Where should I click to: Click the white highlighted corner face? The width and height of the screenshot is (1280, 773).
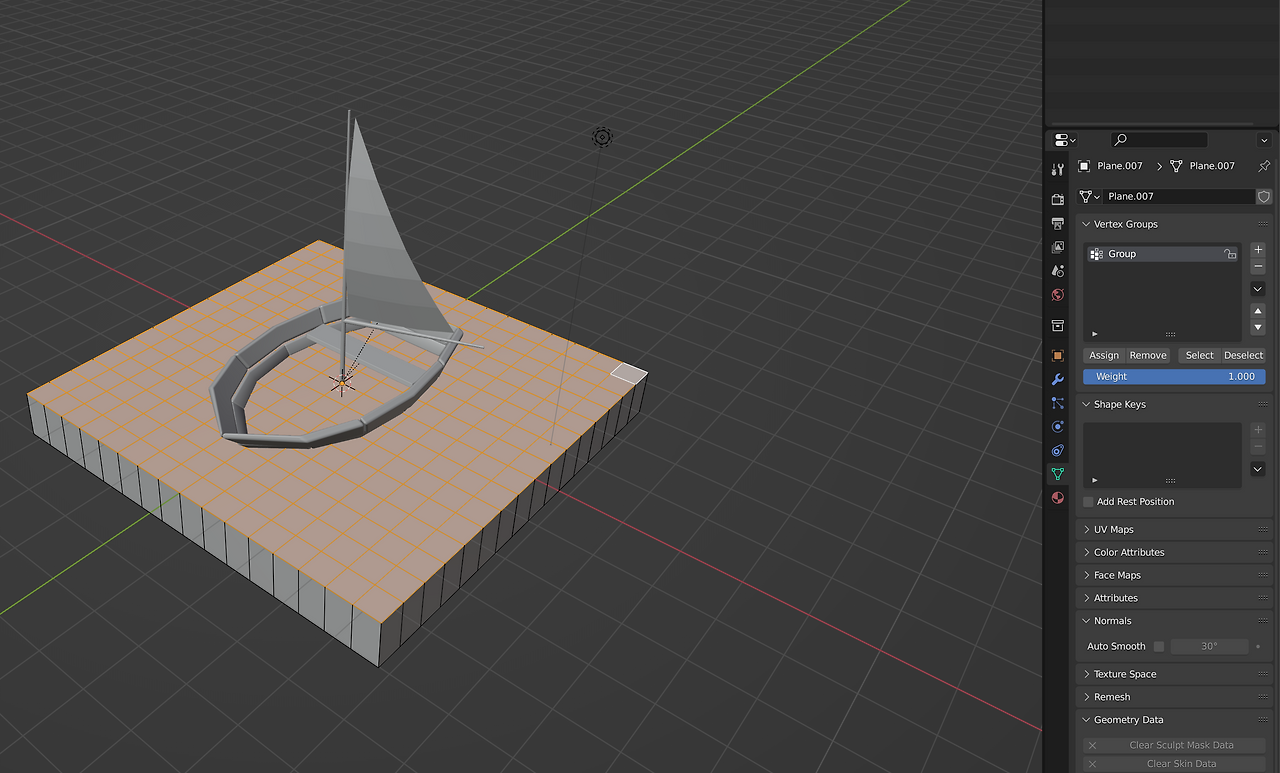629,374
